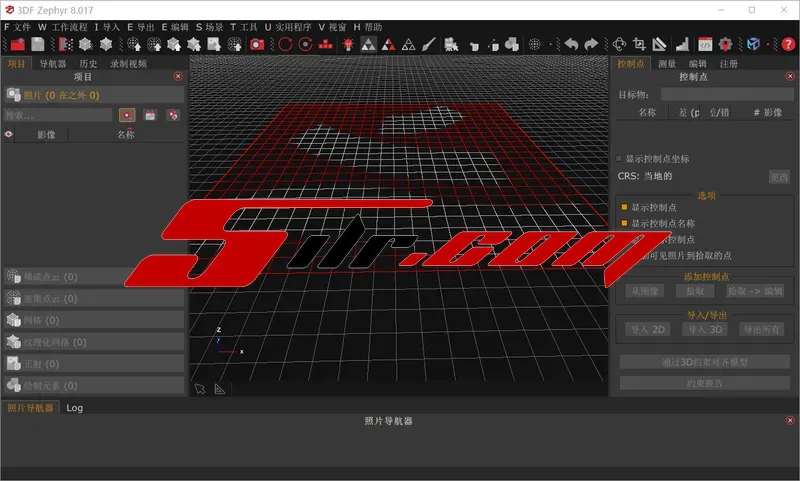The height and width of the screenshot is (481, 800).
Task: Switch to the 测量 tab
Action: pyautogui.click(x=667, y=64)
